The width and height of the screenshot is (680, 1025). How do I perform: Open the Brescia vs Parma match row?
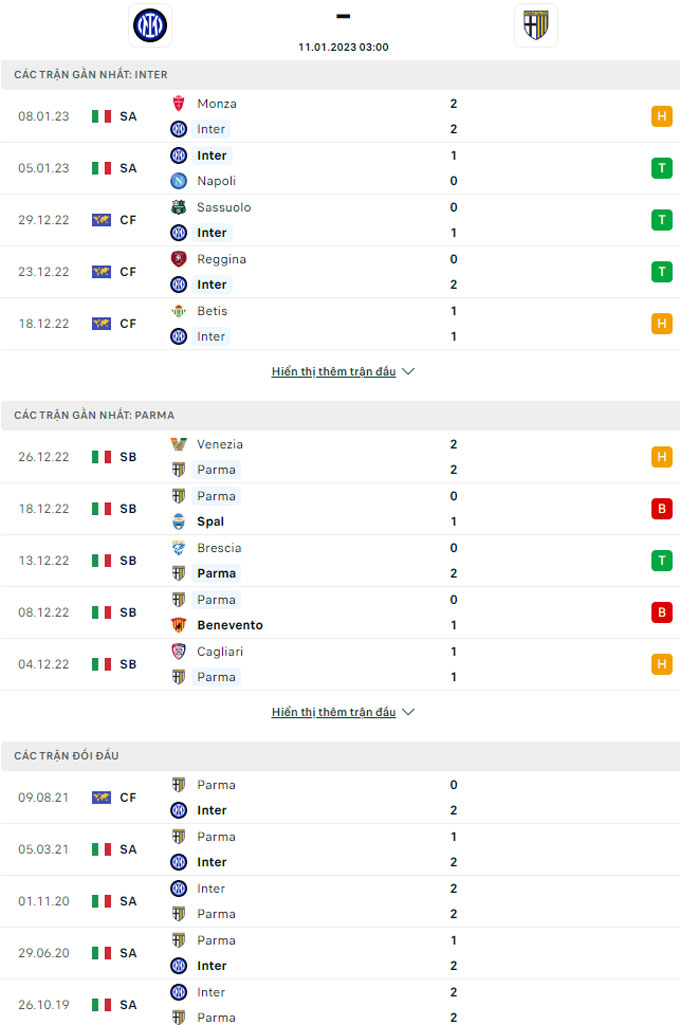(340, 561)
